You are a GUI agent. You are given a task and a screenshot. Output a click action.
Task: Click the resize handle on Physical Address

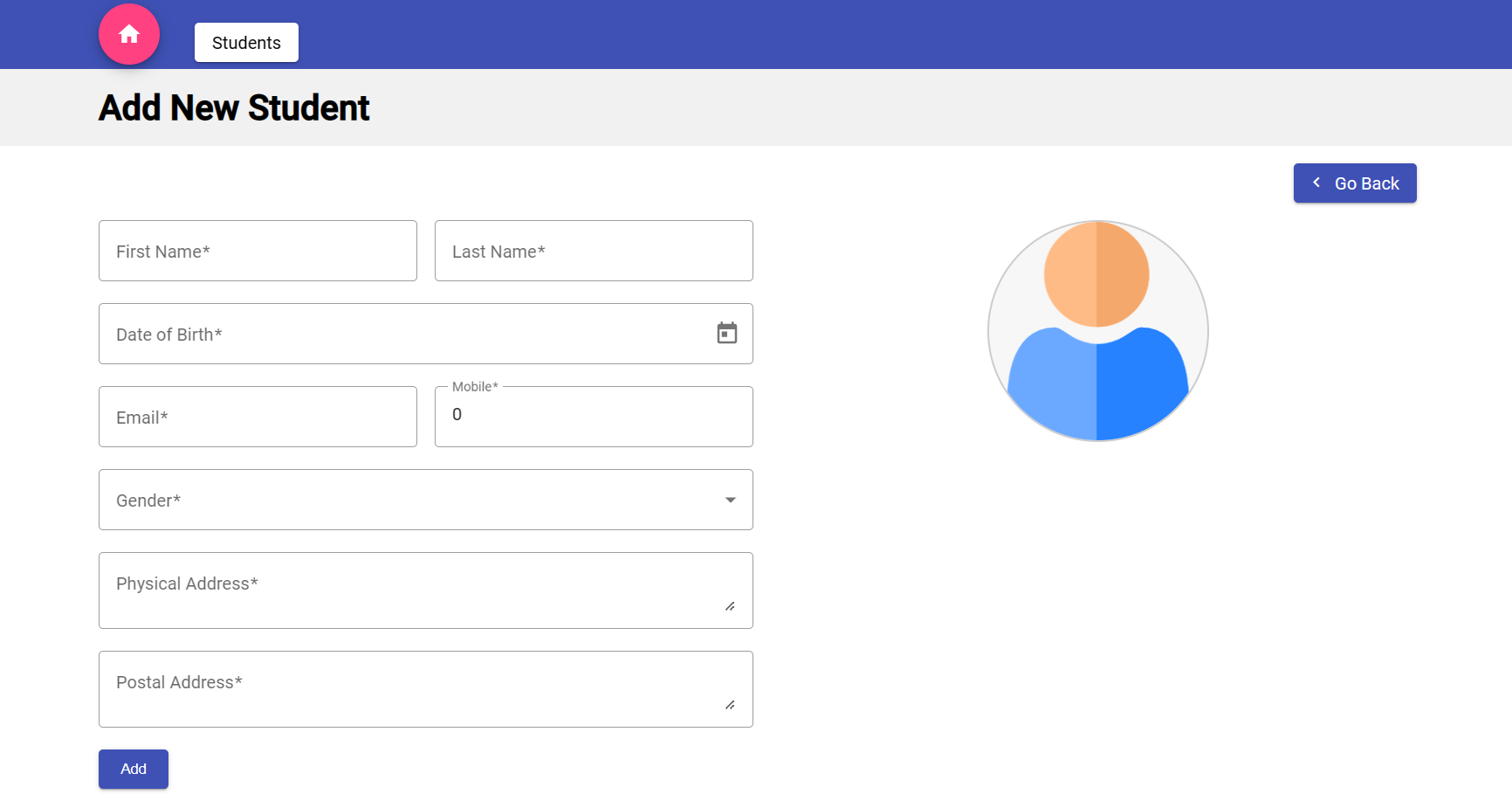click(x=731, y=606)
